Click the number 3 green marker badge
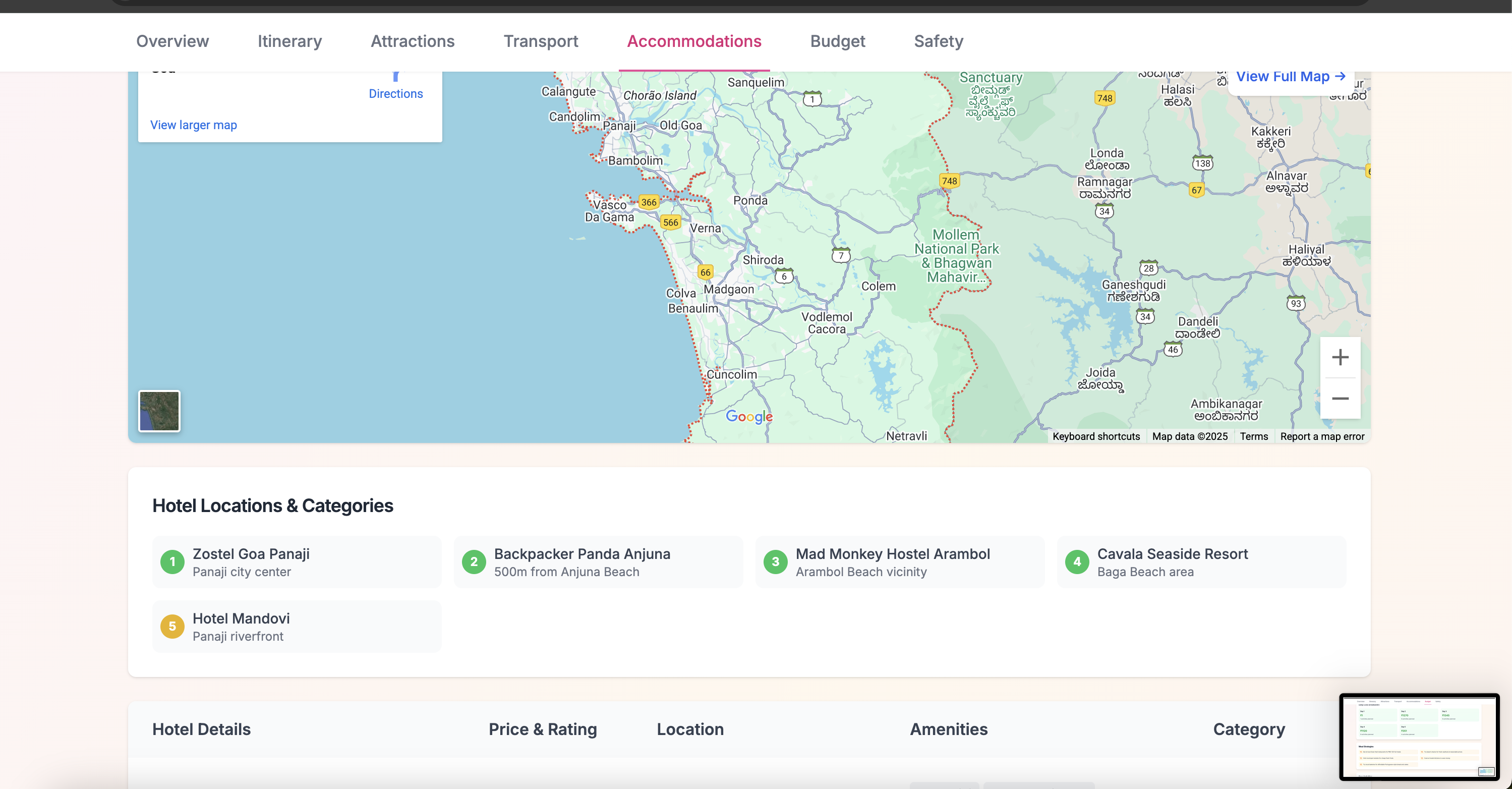Screen dimensions: 1512x789 (x=775, y=562)
